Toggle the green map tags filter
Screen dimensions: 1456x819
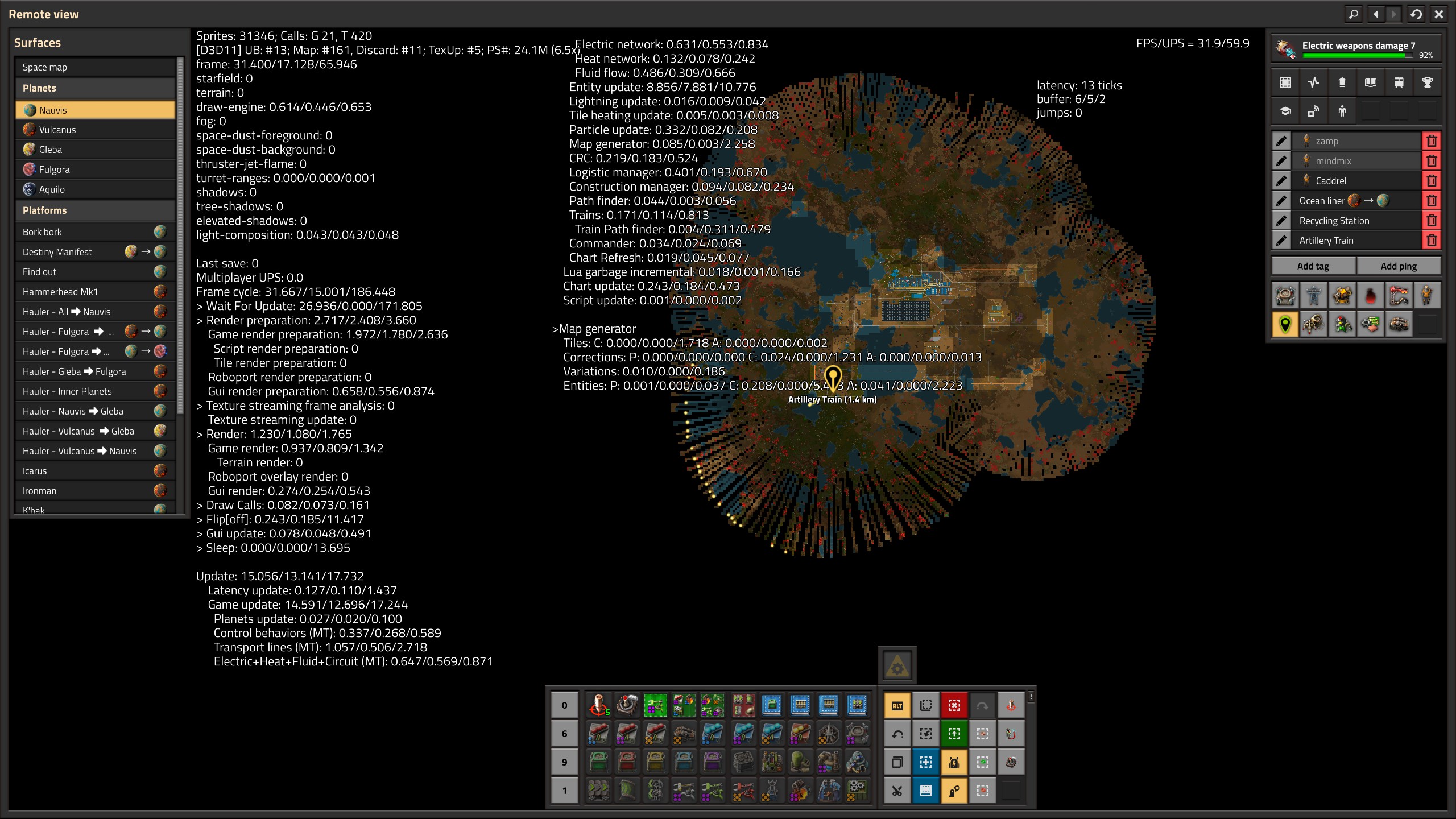1285,324
